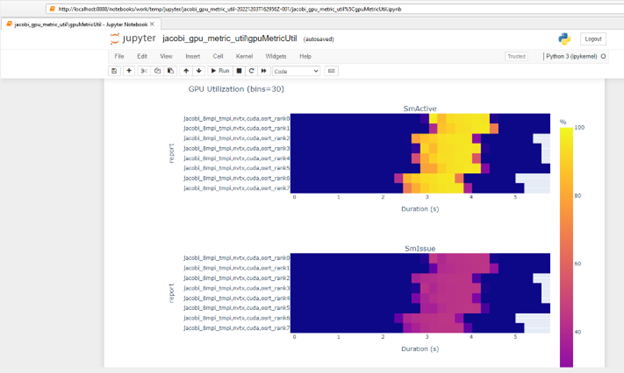Copy selected cells icon
The height and width of the screenshot is (373, 624).
(x=157, y=71)
